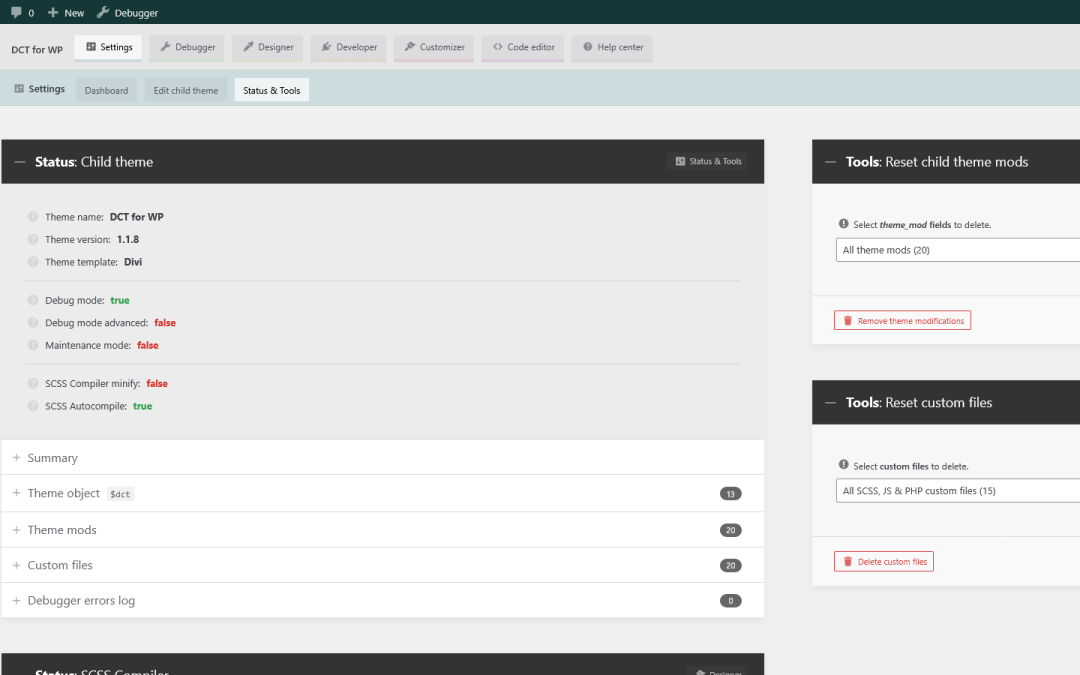1080x675 pixels.
Task: Click the Maintenance mode false value
Action: 147,346
